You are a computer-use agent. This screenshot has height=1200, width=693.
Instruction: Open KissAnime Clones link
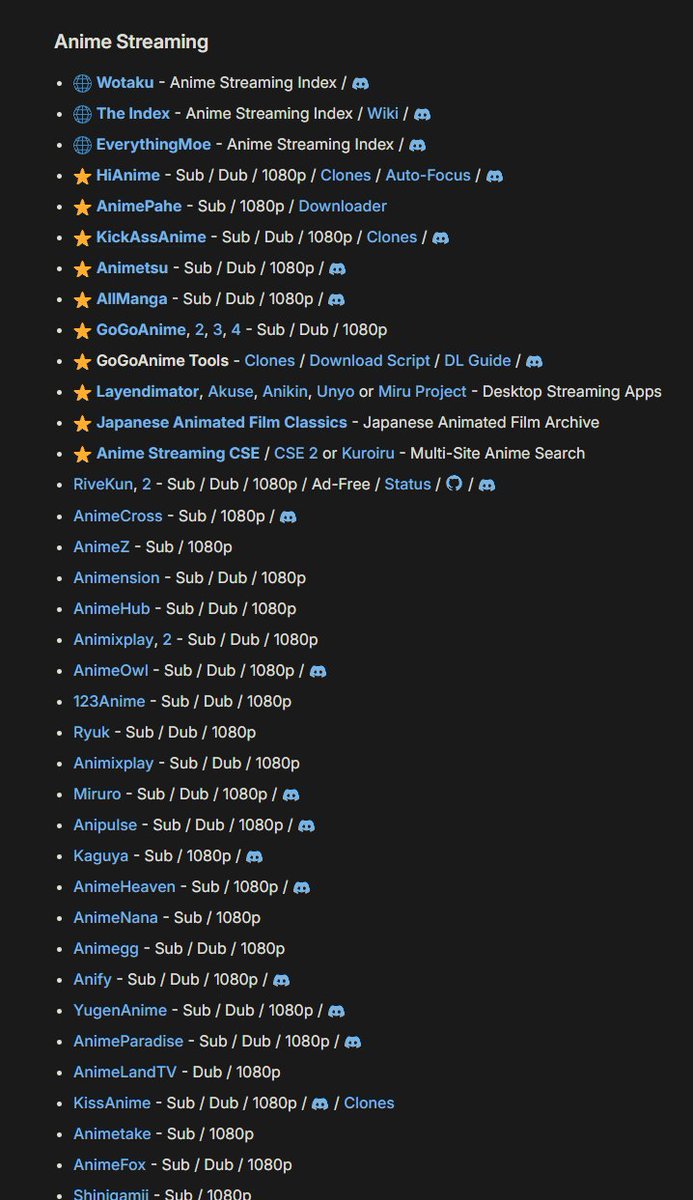pos(369,1103)
